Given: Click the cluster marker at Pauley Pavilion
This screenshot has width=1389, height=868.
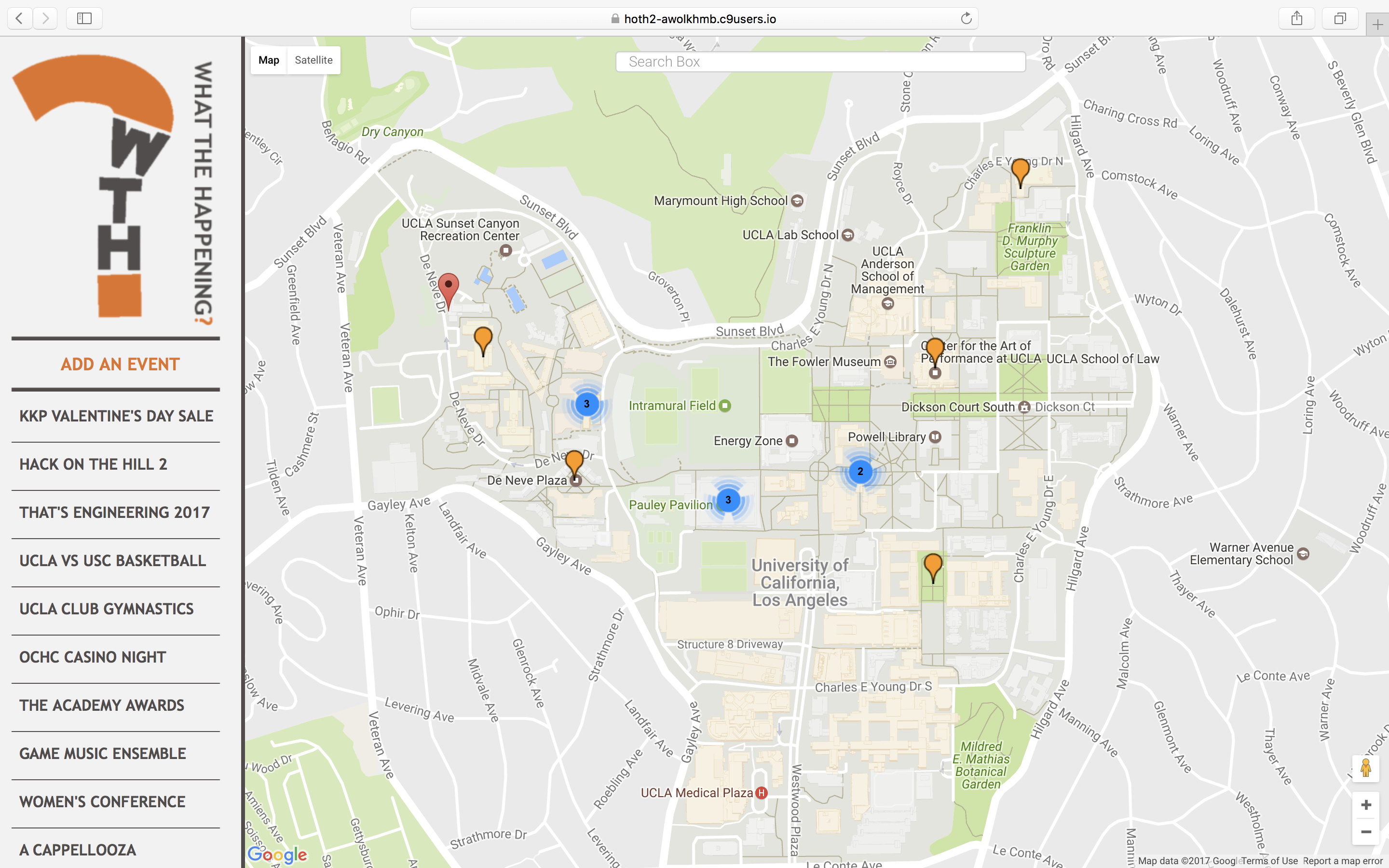Looking at the screenshot, I should click(x=728, y=500).
